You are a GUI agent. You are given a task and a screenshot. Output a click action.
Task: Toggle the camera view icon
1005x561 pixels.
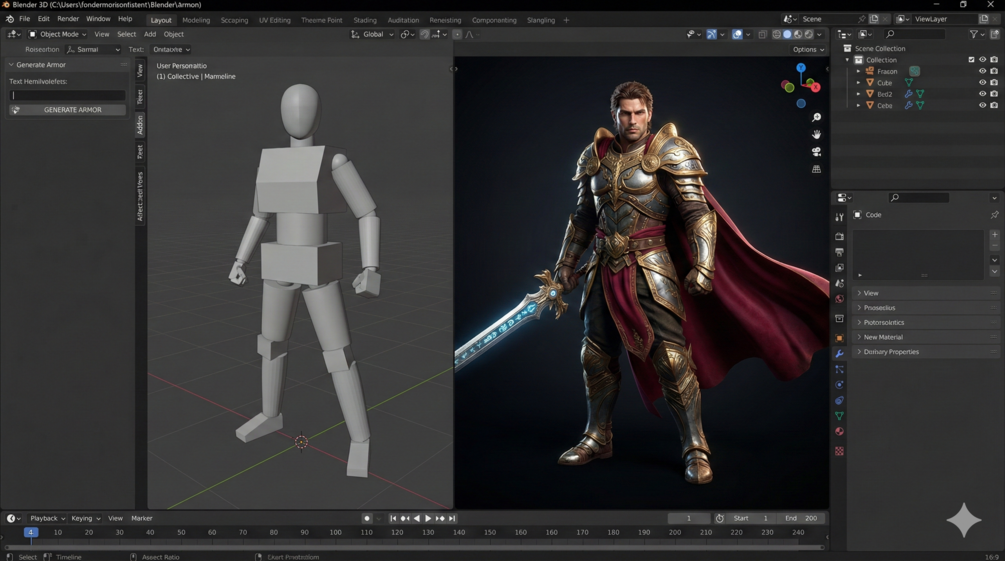(816, 152)
